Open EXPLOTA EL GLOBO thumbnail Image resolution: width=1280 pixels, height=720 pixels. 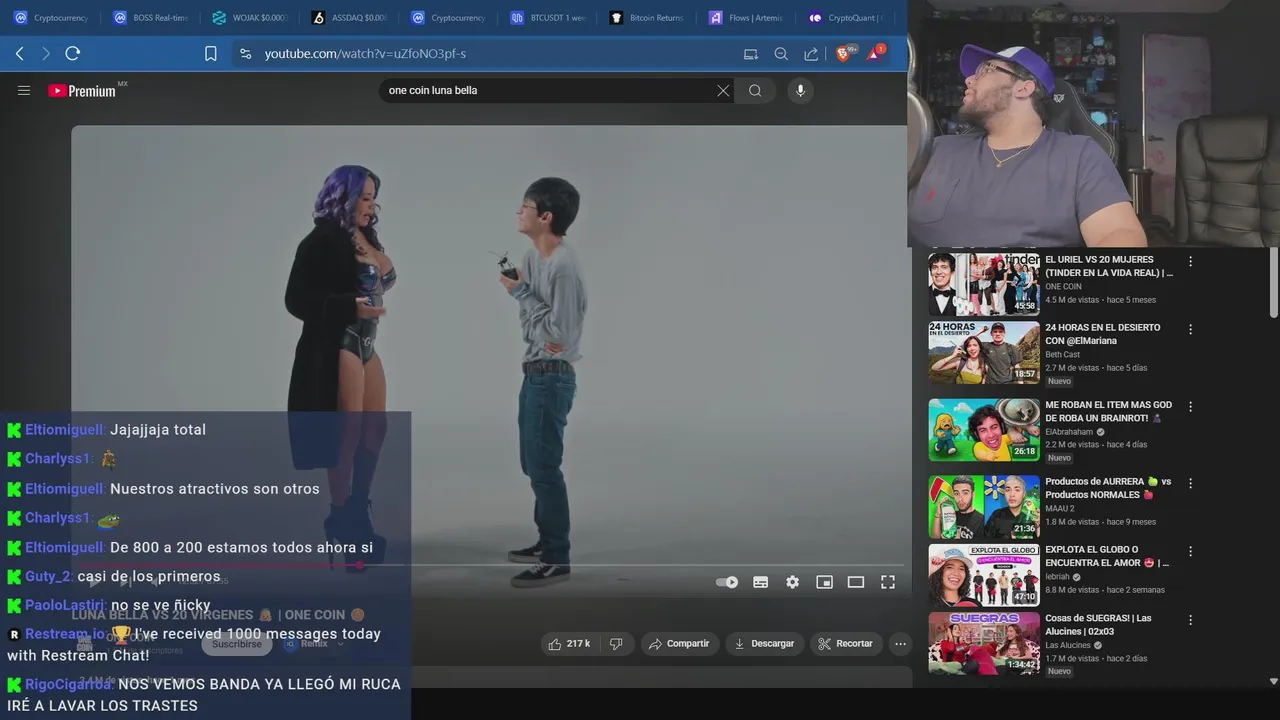tap(984, 574)
